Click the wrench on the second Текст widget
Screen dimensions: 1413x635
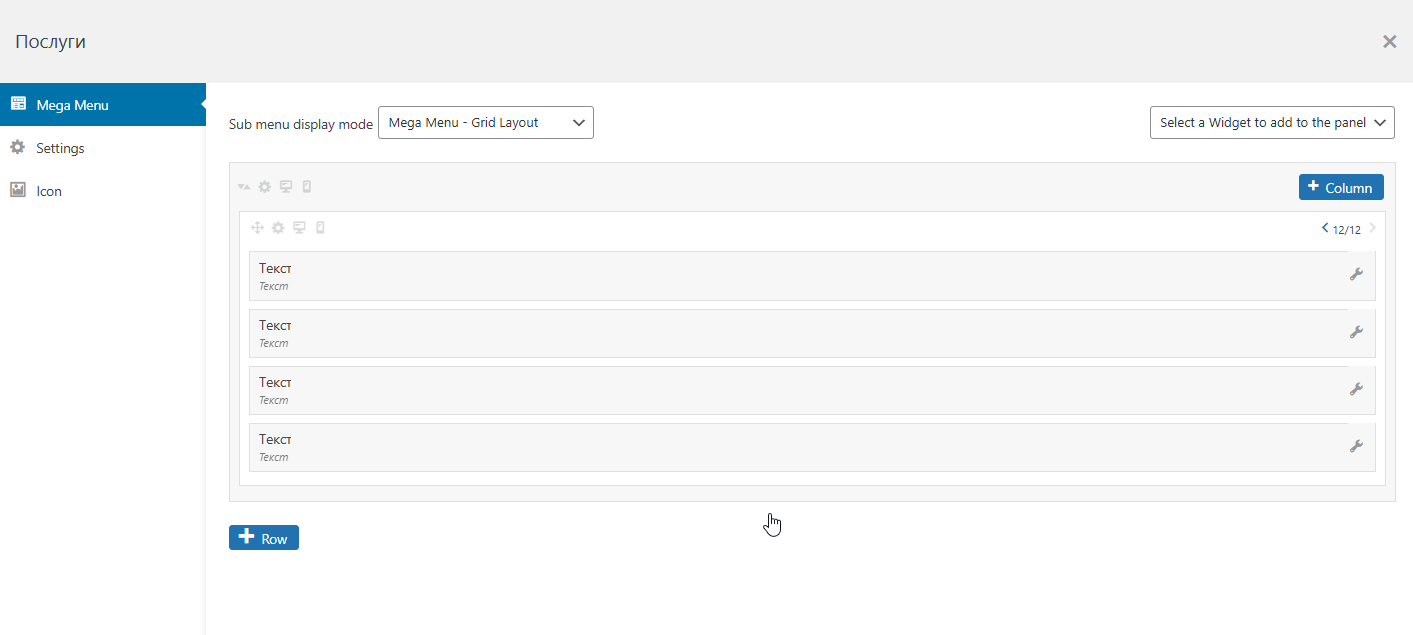point(1356,332)
